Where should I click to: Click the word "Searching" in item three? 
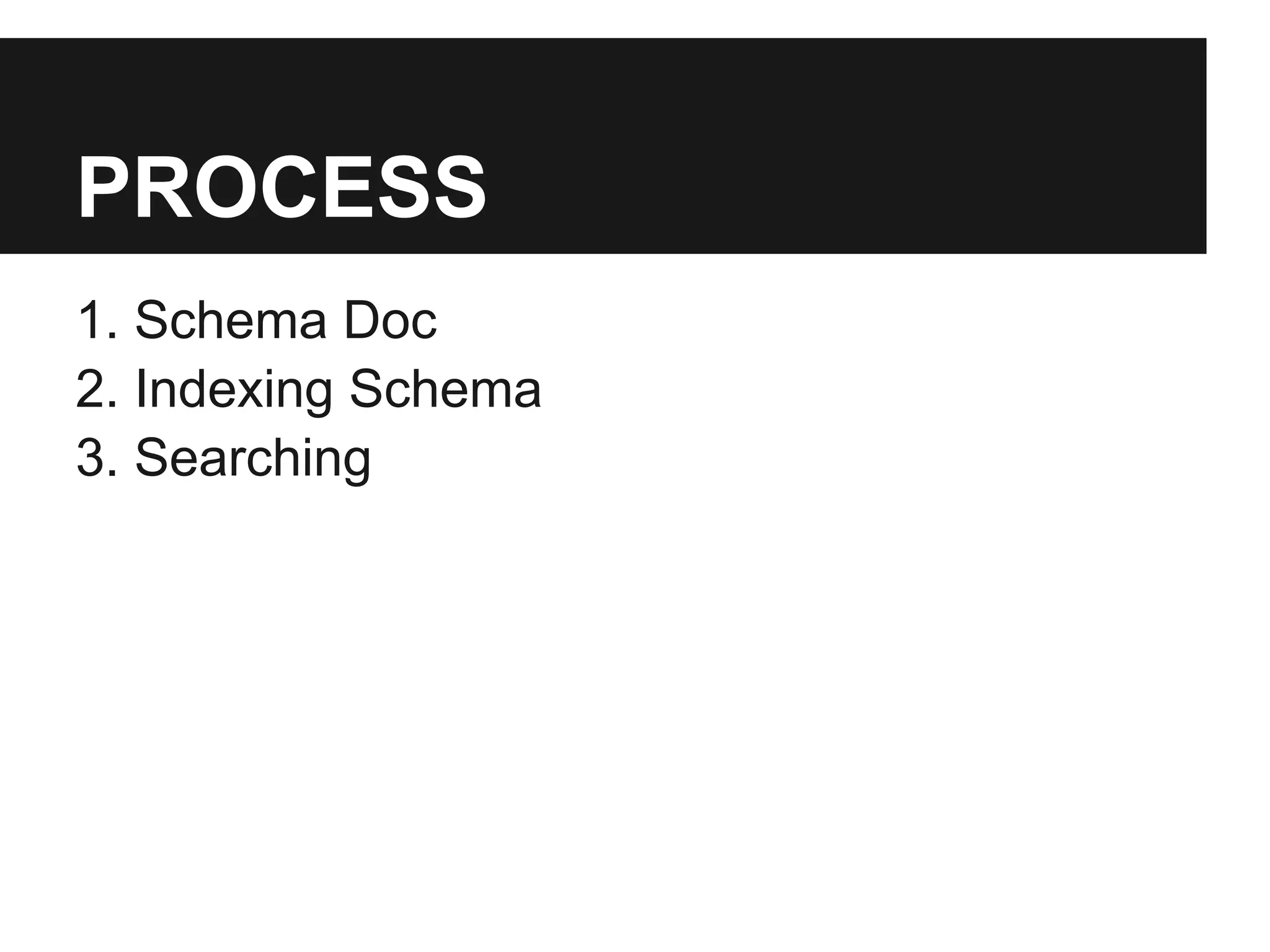coord(253,458)
